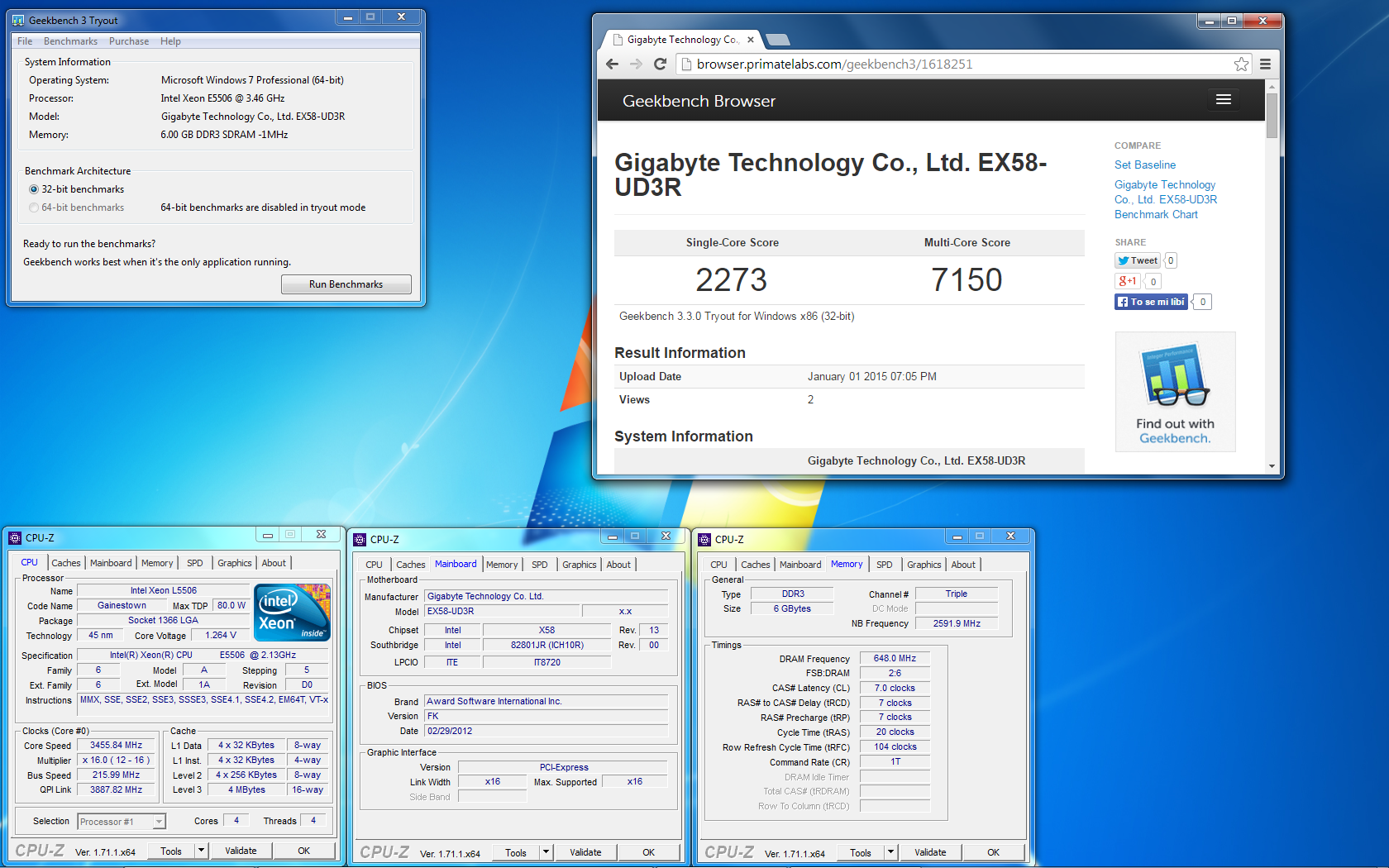Switch to the SPD tab in Memory window
The image size is (1389, 868).
coord(884,565)
